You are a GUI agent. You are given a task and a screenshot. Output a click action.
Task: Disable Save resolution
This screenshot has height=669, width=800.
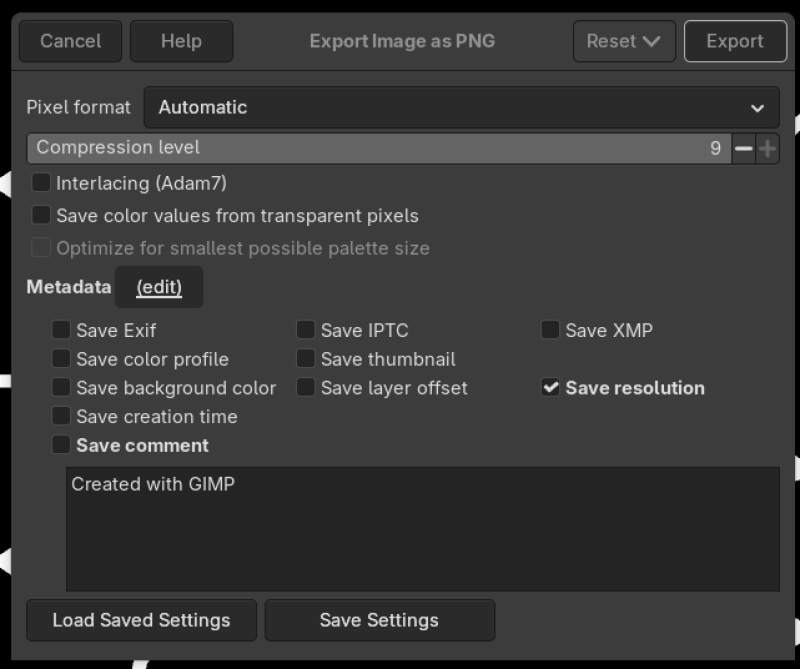[x=549, y=388]
